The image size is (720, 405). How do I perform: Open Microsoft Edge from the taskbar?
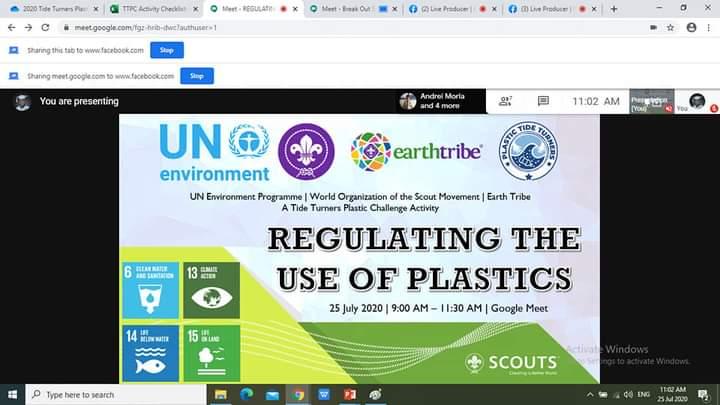(x=247, y=394)
